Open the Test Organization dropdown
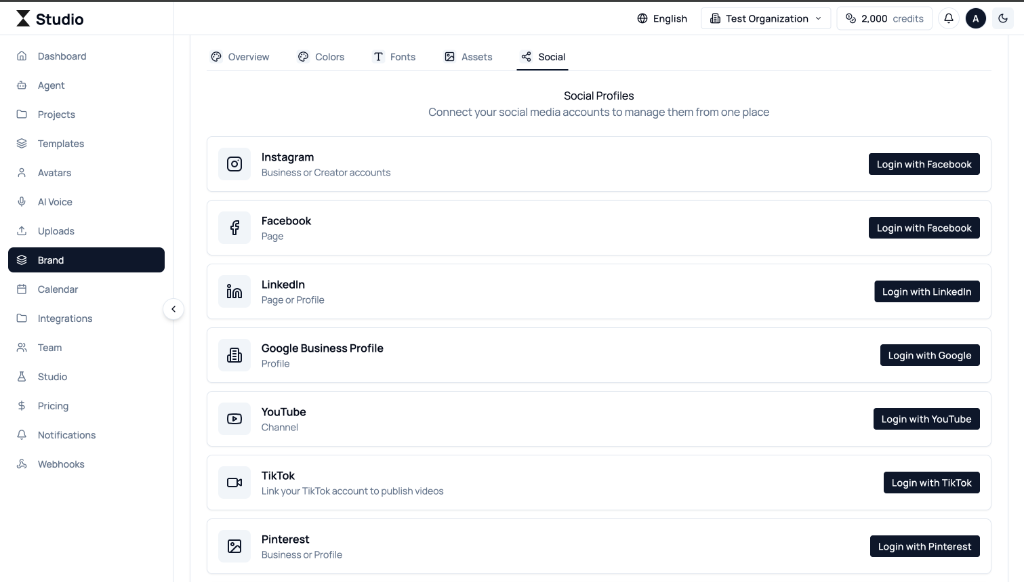 point(765,18)
